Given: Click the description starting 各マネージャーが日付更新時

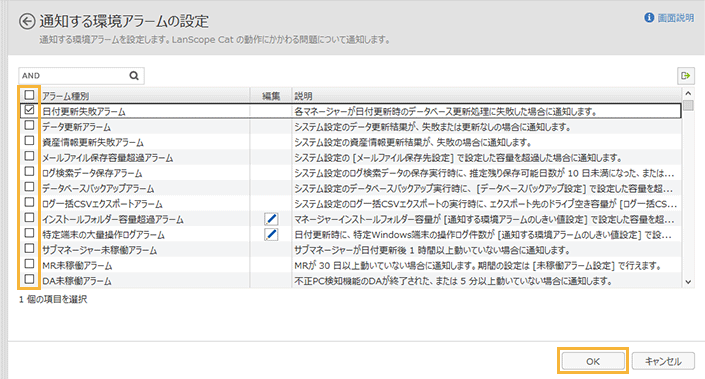Looking at the screenshot, I should click(x=446, y=111).
